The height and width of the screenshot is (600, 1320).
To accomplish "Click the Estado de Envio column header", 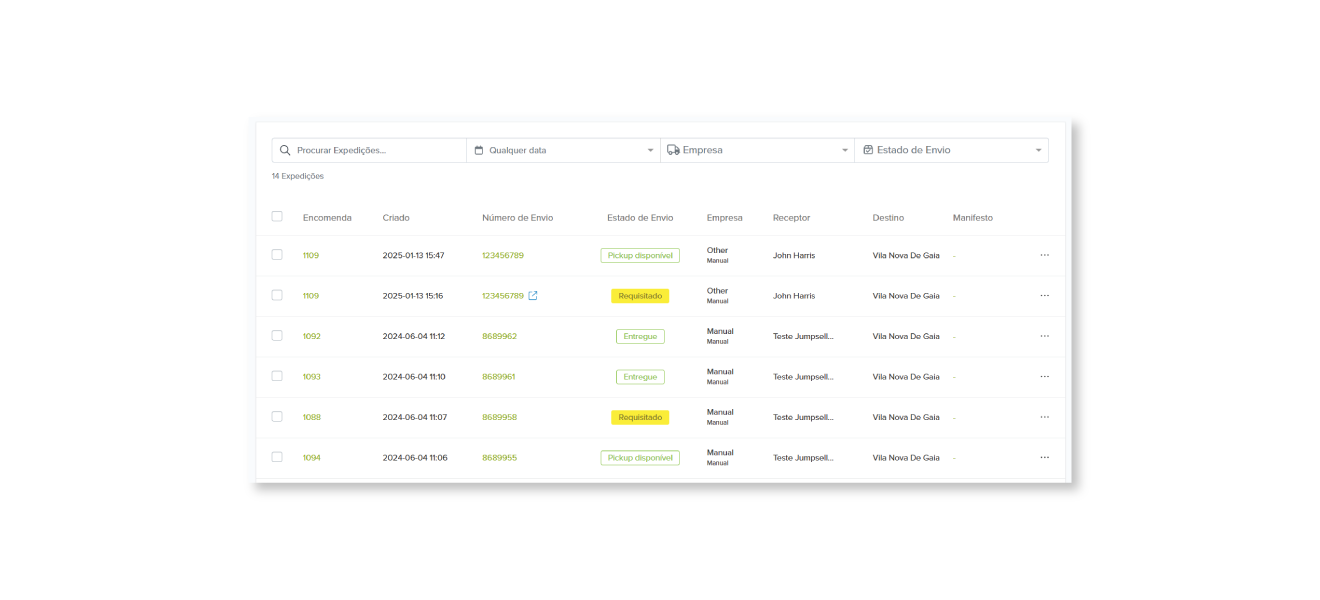I will click(x=640, y=218).
